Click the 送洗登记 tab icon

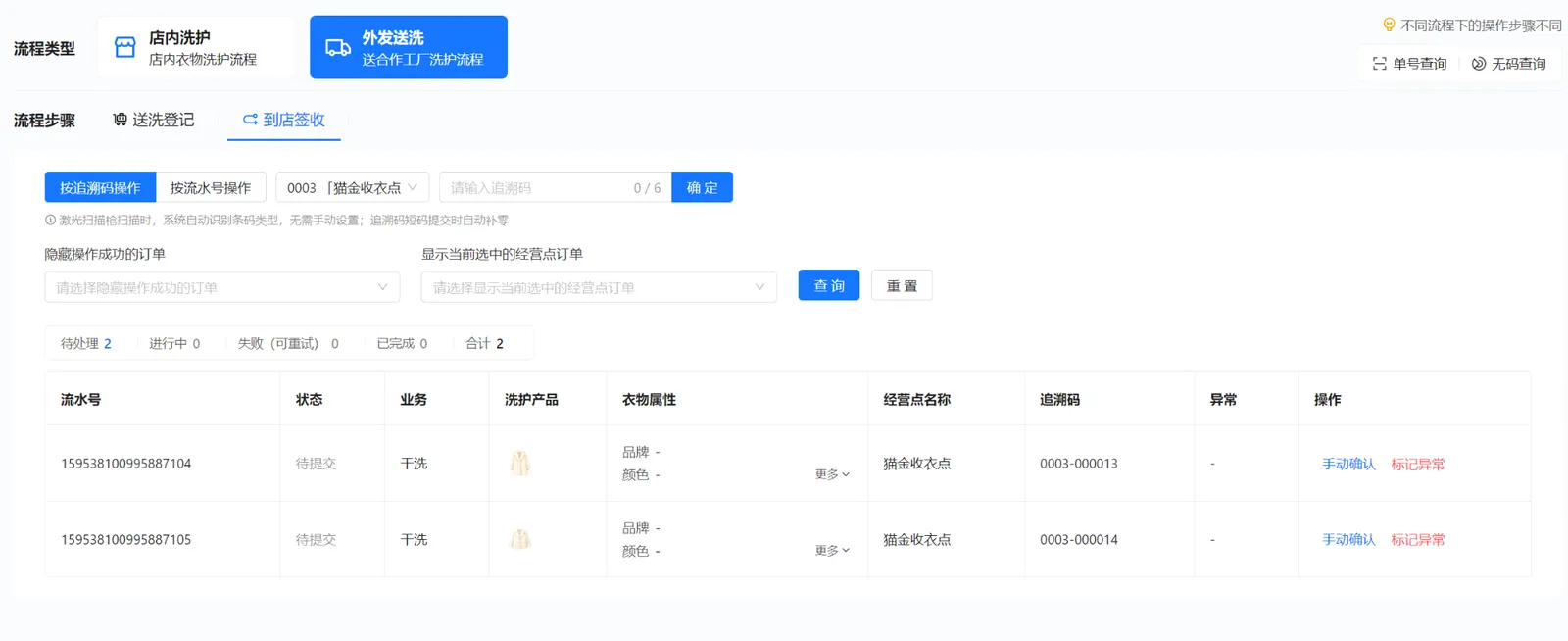click(x=121, y=120)
